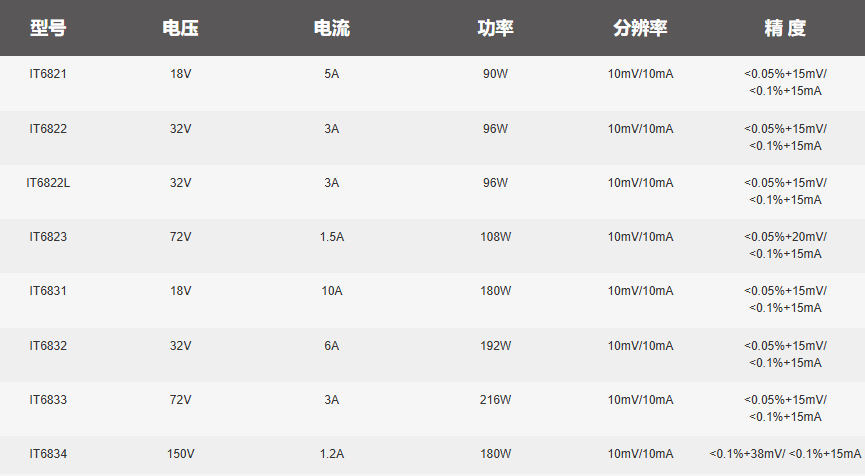Image resolution: width=865 pixels, height=476 pixels.
Task: Click accuracy value in IT6822L row
Action: [x=785, y=191]
